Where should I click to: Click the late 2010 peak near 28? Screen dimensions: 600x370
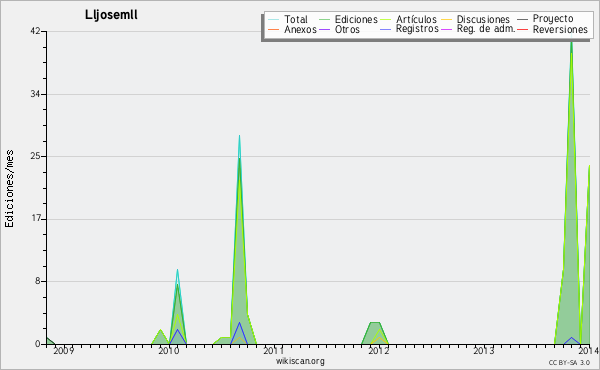(240, 136)
